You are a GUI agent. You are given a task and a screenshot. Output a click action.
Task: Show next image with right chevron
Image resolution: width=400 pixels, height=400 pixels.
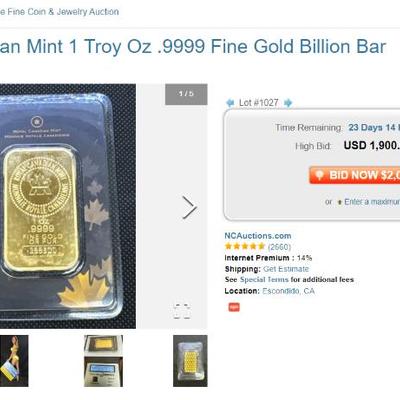(x=190, y=207)
